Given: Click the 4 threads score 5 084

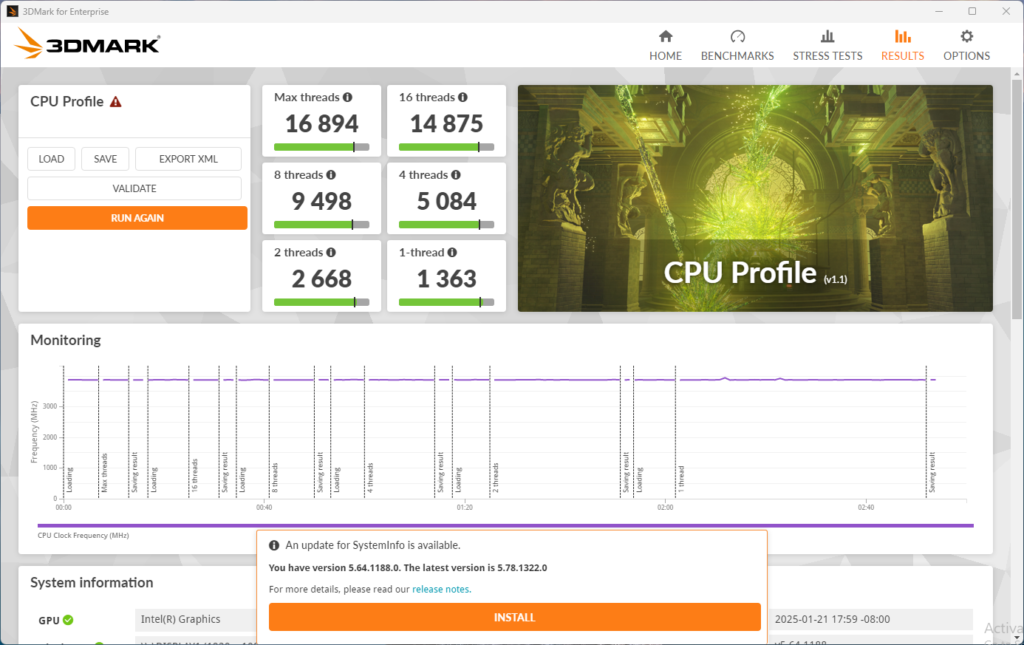Looking at the screenshot, I should 447,201.
